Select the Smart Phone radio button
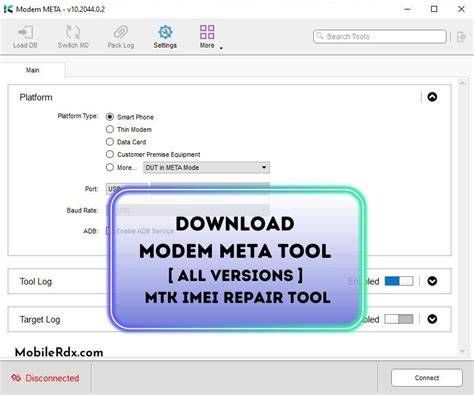Image resolution: width=474 pixels, height=395 pixels. pyautogui.click(x=110, y=117)
